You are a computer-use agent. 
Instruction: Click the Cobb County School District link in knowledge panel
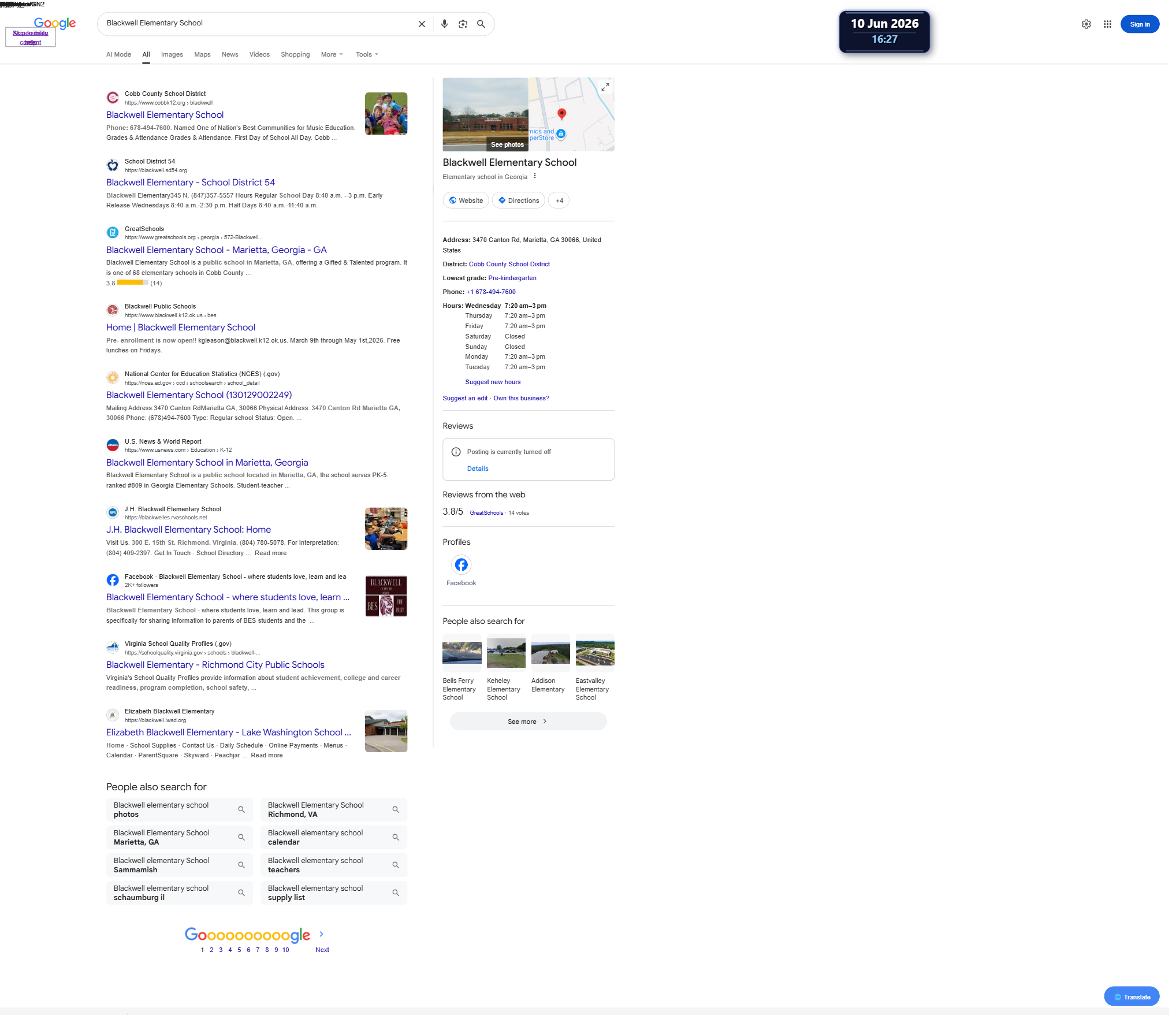point(509,264)
